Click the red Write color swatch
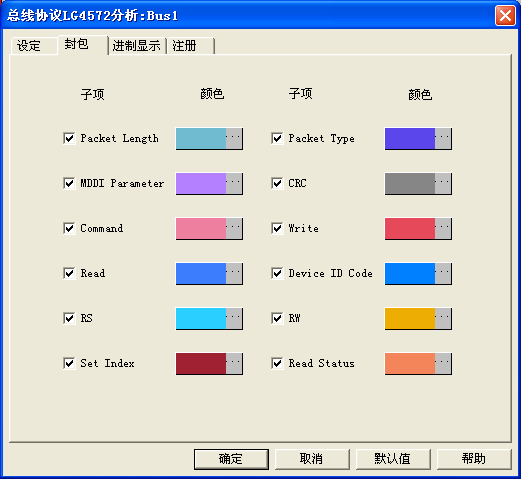The height and width of the screenshot is (479, 521). pyautogui.click(x=410, y=228)
